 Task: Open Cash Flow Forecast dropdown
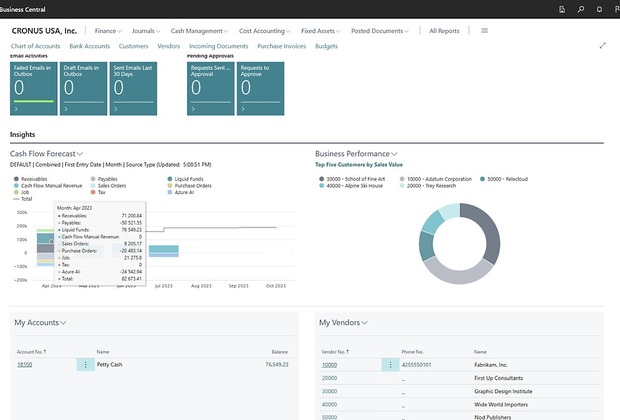46,153
